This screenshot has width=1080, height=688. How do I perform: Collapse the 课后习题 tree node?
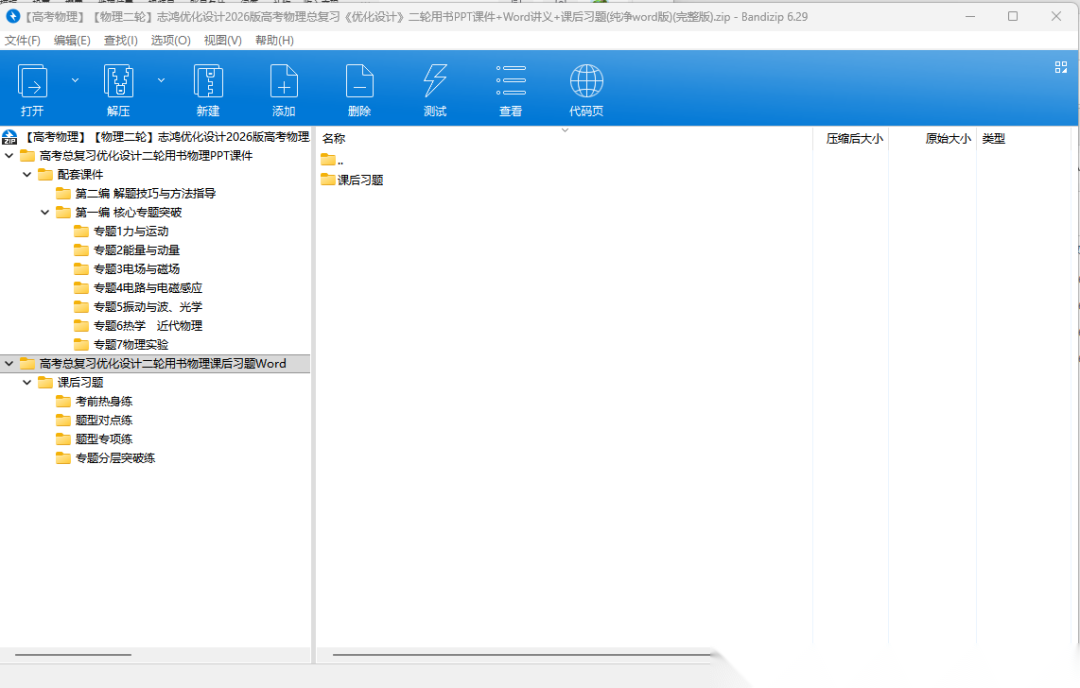click(x=27, y=383)
